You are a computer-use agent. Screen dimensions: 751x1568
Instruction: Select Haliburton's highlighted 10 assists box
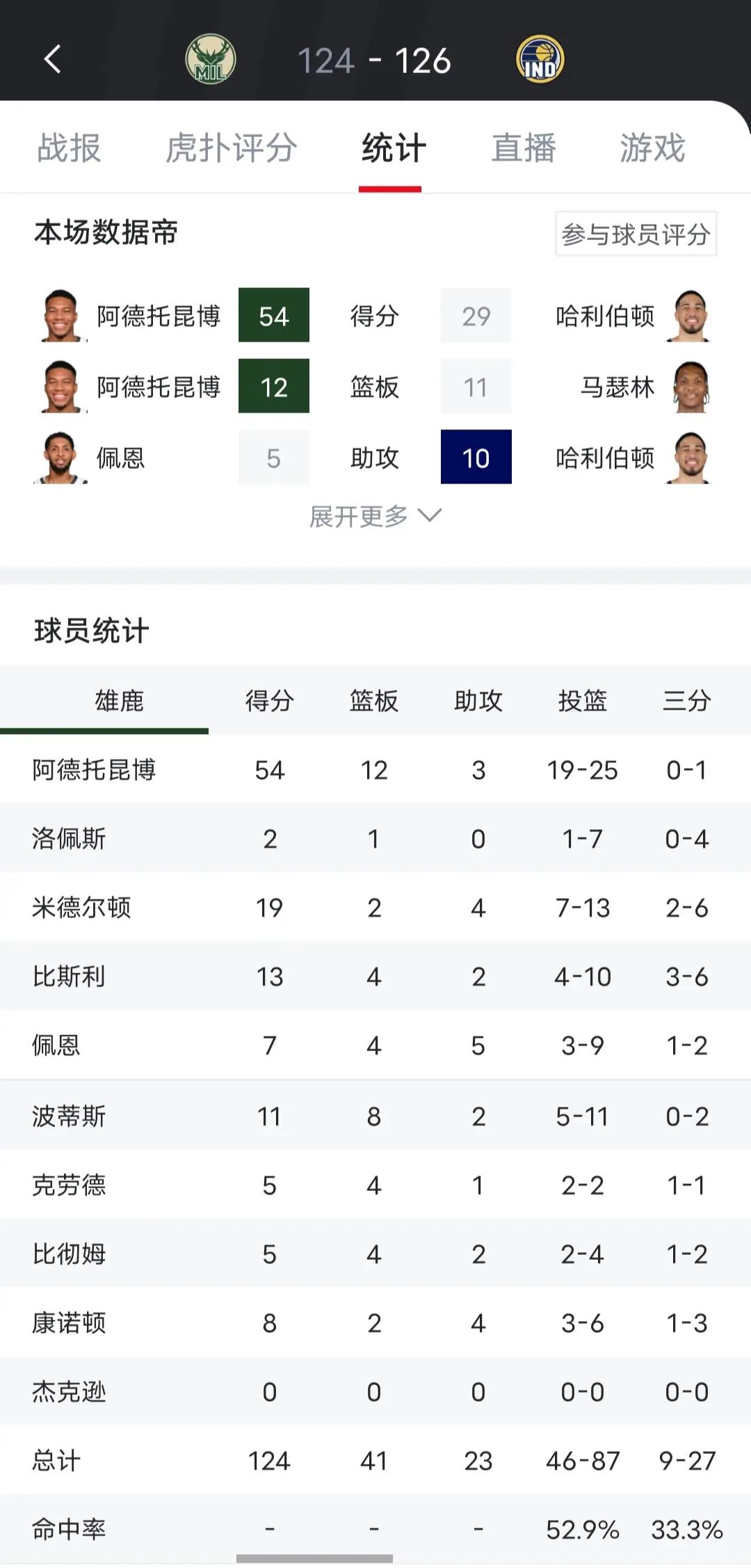tap(476, 458)
